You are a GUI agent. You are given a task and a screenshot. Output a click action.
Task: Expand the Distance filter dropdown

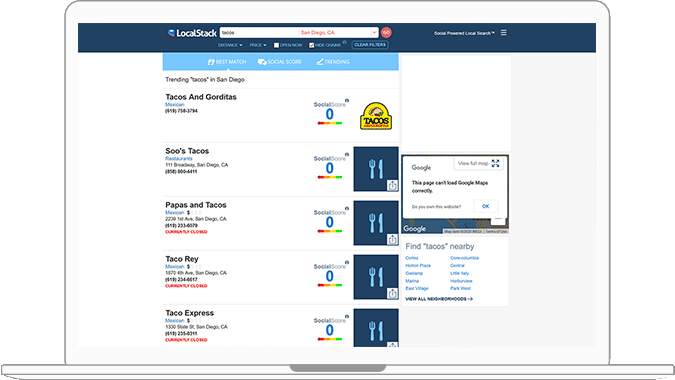(230, 45)
